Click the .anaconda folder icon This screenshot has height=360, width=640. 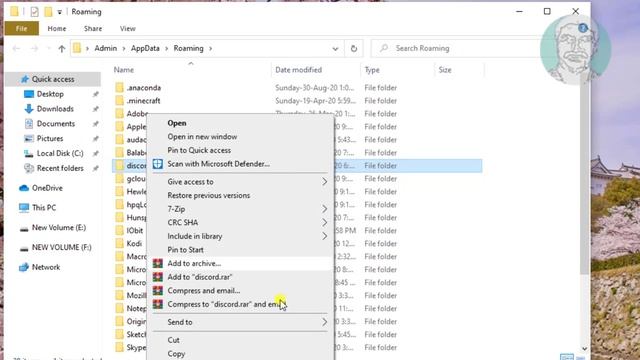tap(119, 87)
